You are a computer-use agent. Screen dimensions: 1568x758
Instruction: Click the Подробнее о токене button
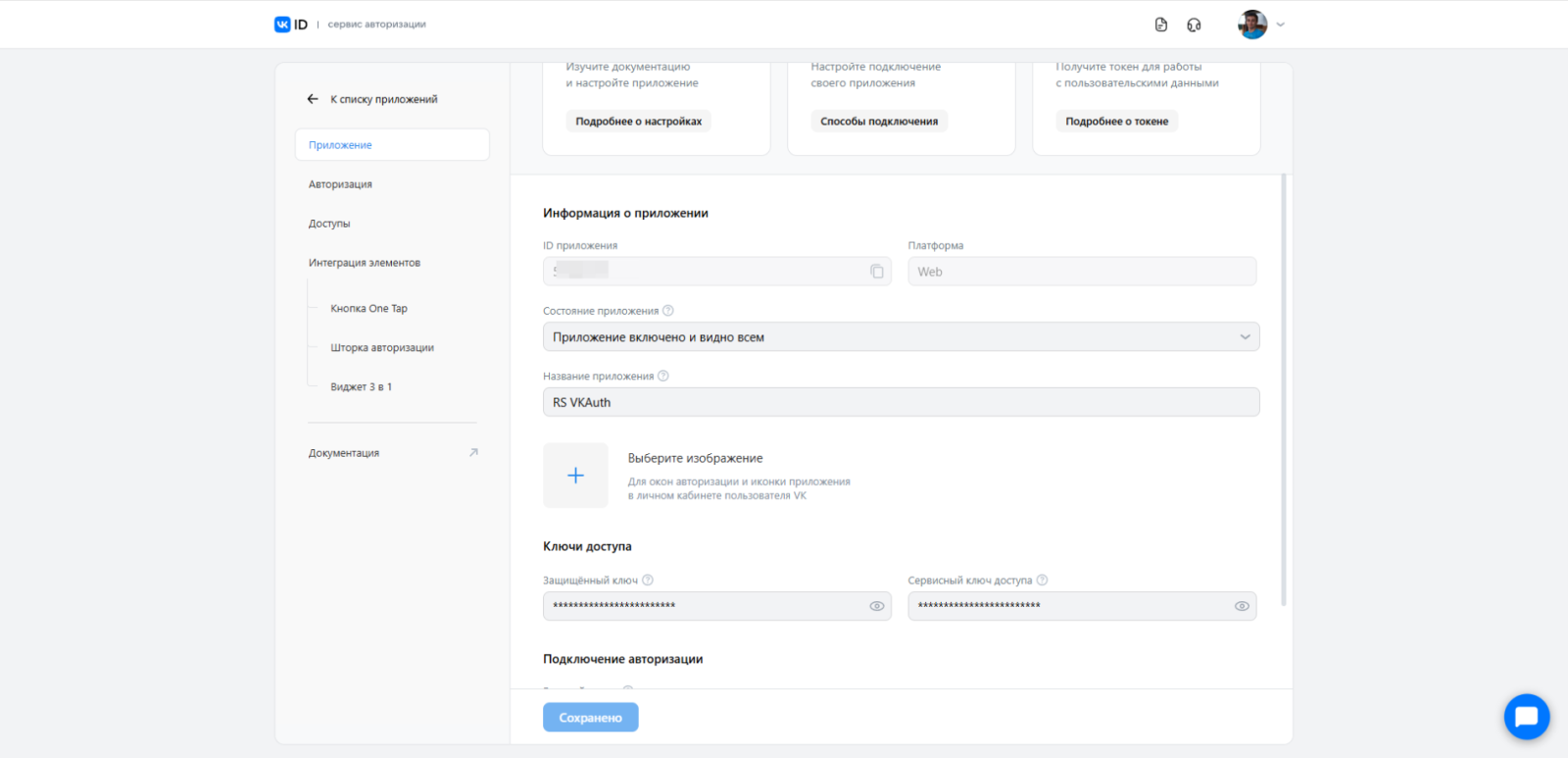pos(1116,122)
